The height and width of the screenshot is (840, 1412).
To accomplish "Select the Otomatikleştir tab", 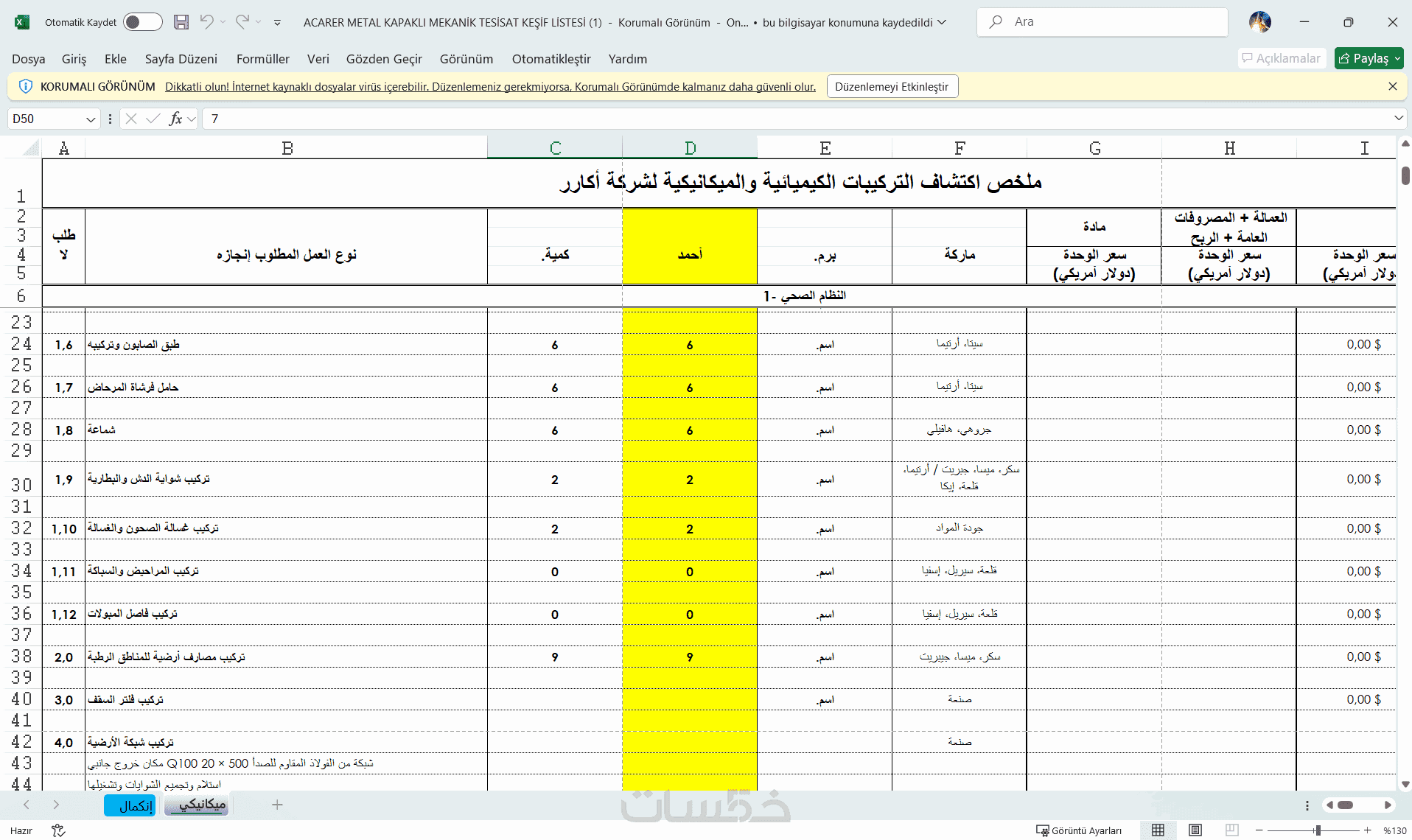I will [x=552, y=59].
